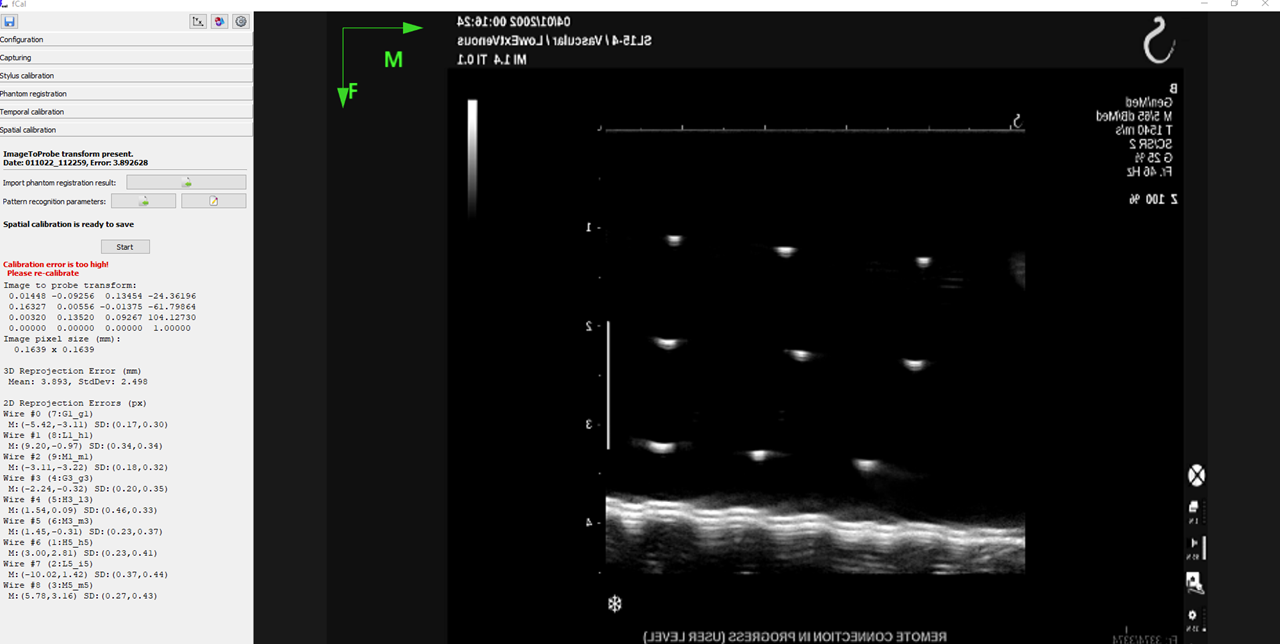Open the Temporal calibration section
1280x644 pixels.
[x=126, y=111]
